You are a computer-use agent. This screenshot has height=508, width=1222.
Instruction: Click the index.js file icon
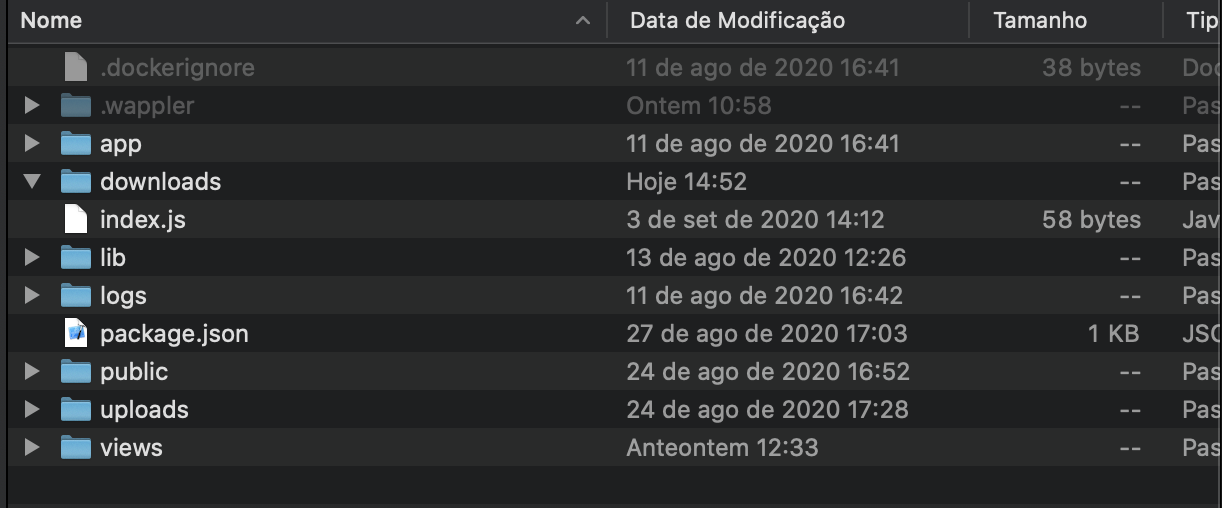coord(76,219)
